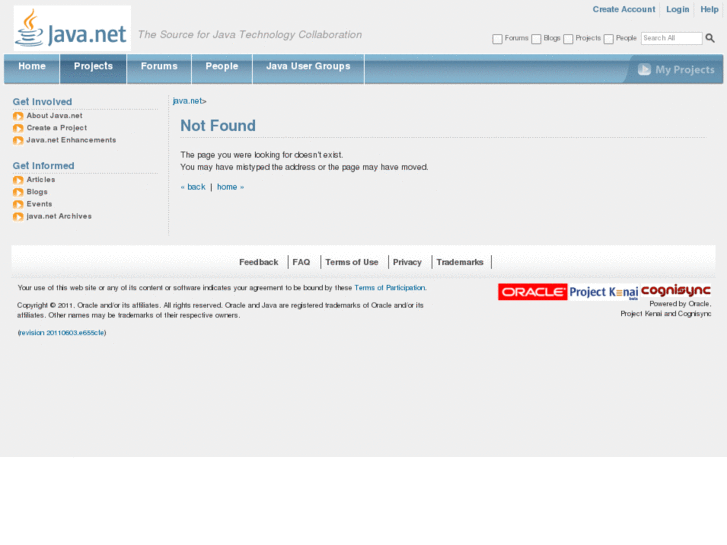
Task: Click the Feedback footer link
Action: (x=259, y=262)
